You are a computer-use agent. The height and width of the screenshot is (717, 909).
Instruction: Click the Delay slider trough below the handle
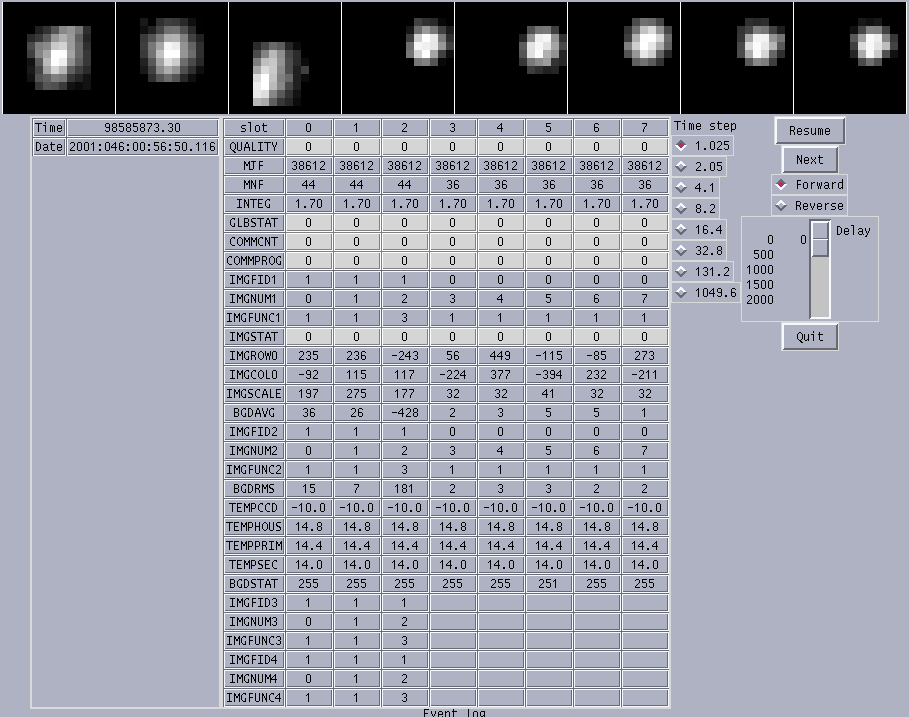[x=820, y=286]
